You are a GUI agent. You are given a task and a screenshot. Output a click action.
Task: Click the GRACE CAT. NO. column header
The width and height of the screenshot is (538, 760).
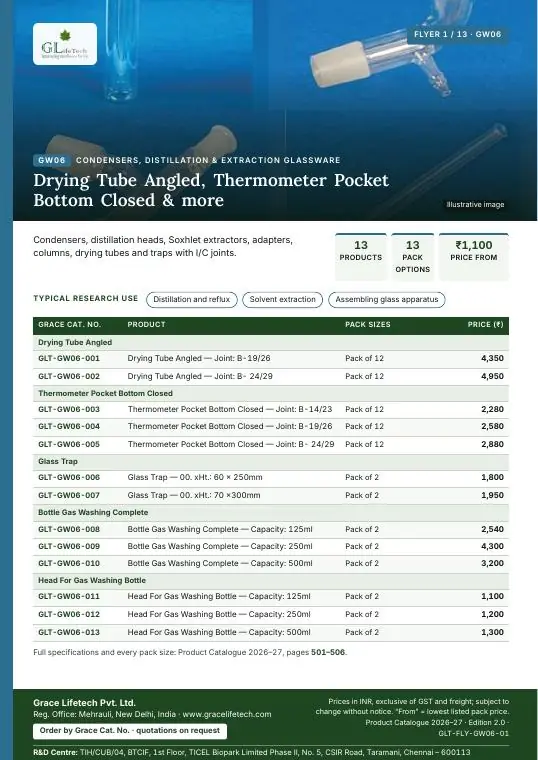pos(69,325)
